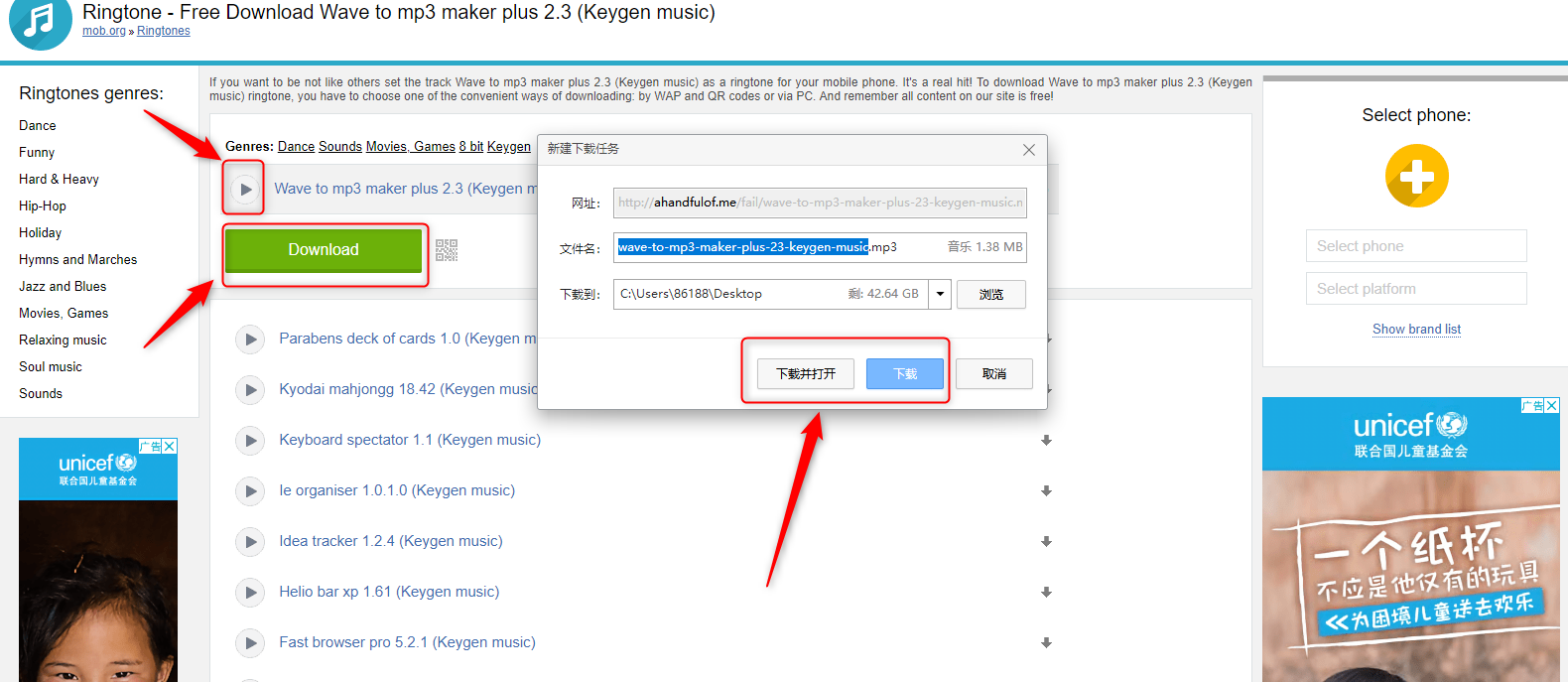Open the QR code icon beside Download
The image size is (1568, 682).
click(447, 250)
